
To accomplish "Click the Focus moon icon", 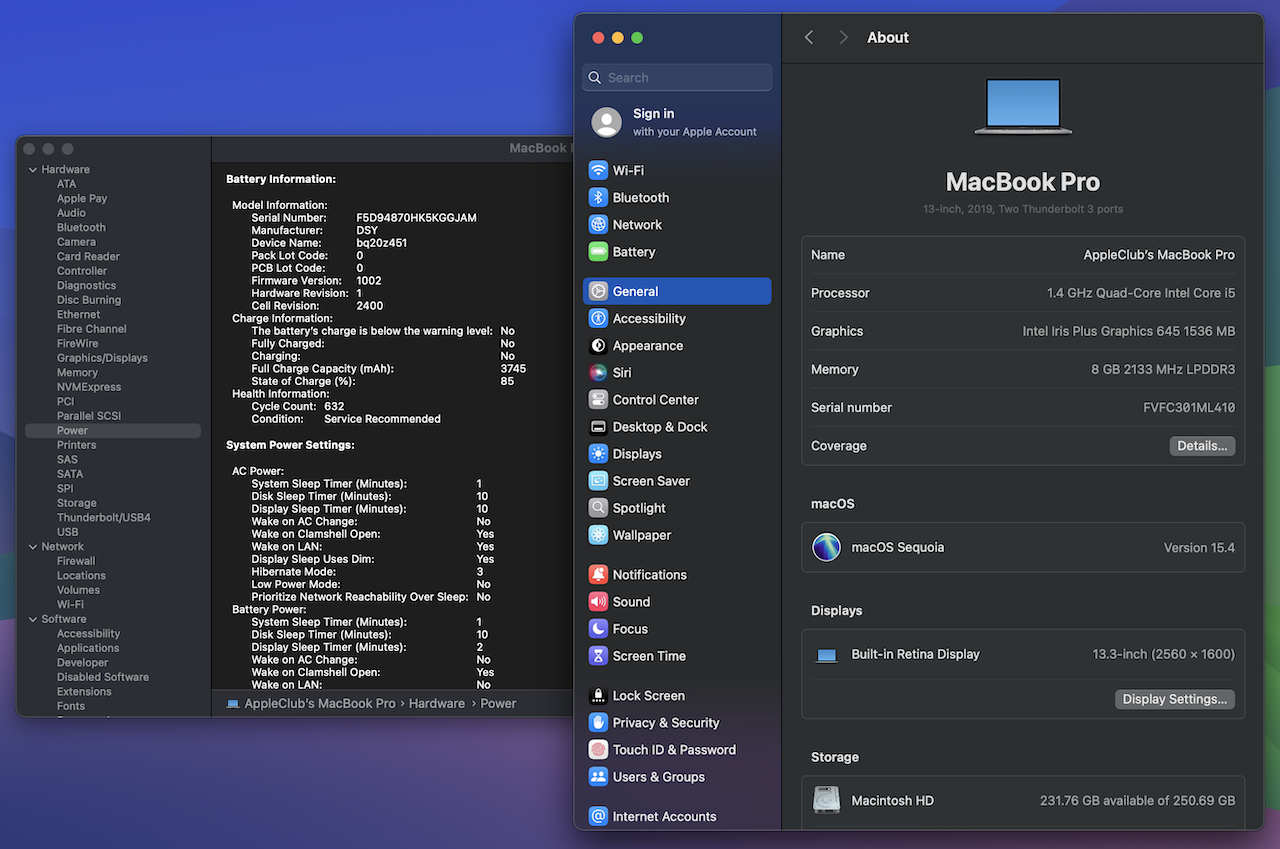I will point(598,628).
